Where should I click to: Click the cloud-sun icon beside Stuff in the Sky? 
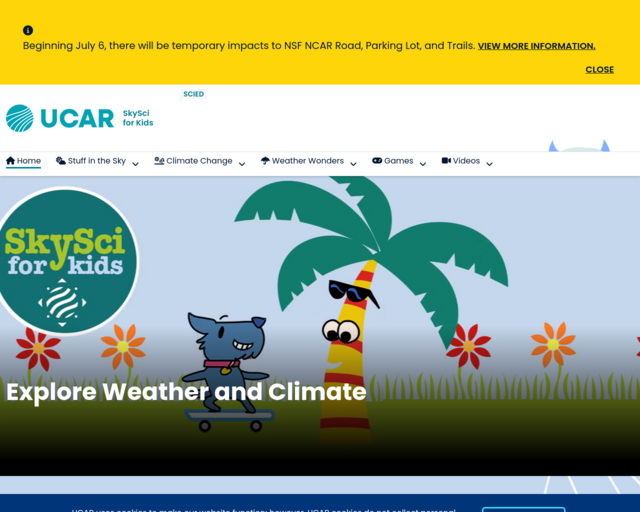coord(61,161)
